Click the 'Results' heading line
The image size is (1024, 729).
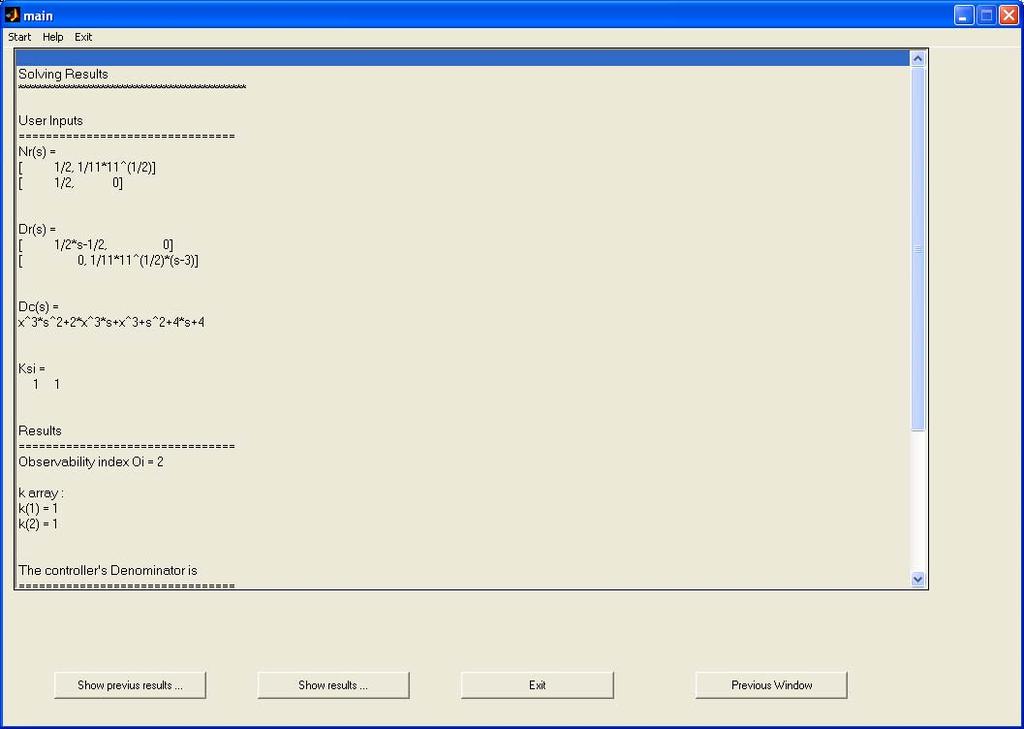(x=462, y=430)
